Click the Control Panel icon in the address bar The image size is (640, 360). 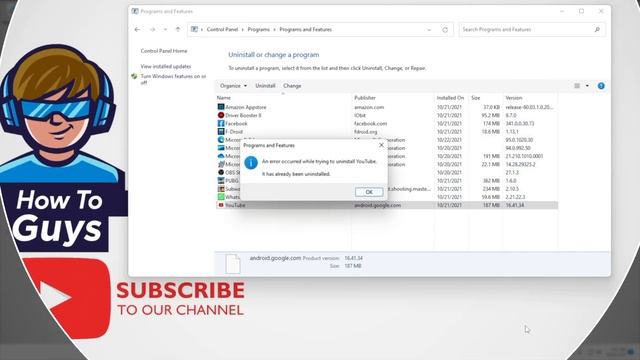pos(194,29)
